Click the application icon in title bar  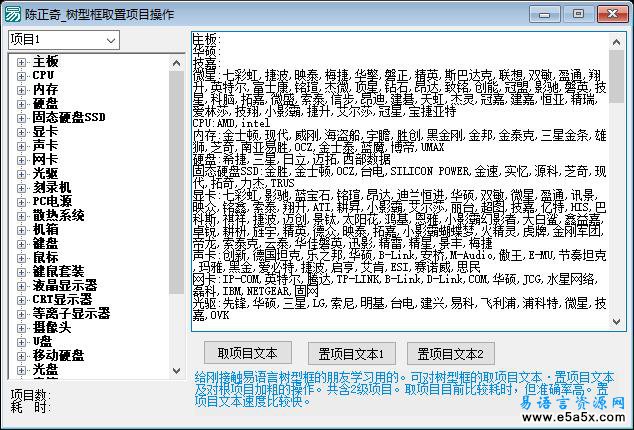pos(13,15)
